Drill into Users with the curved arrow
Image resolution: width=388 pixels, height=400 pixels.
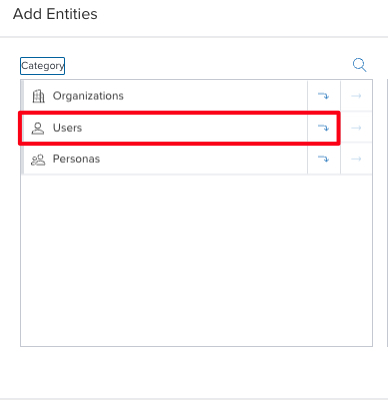(323, 128)
